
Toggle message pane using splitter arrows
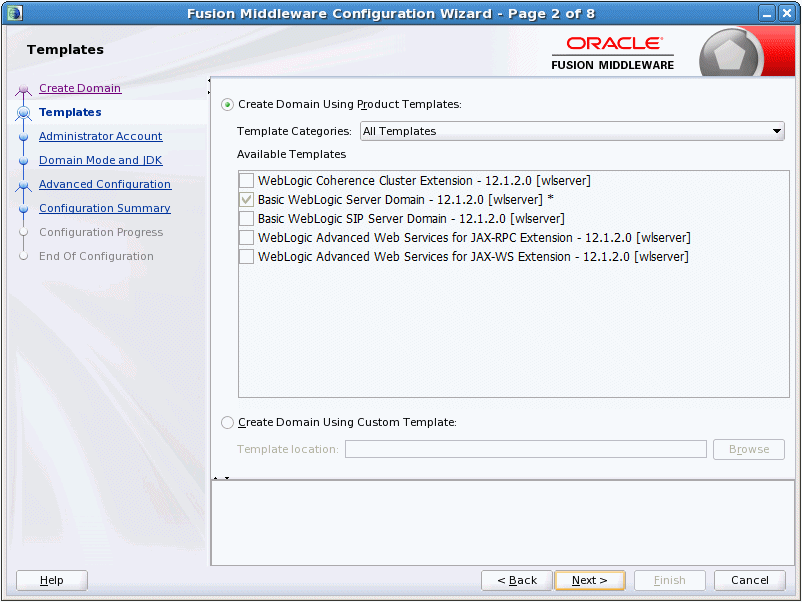[221, 478]
